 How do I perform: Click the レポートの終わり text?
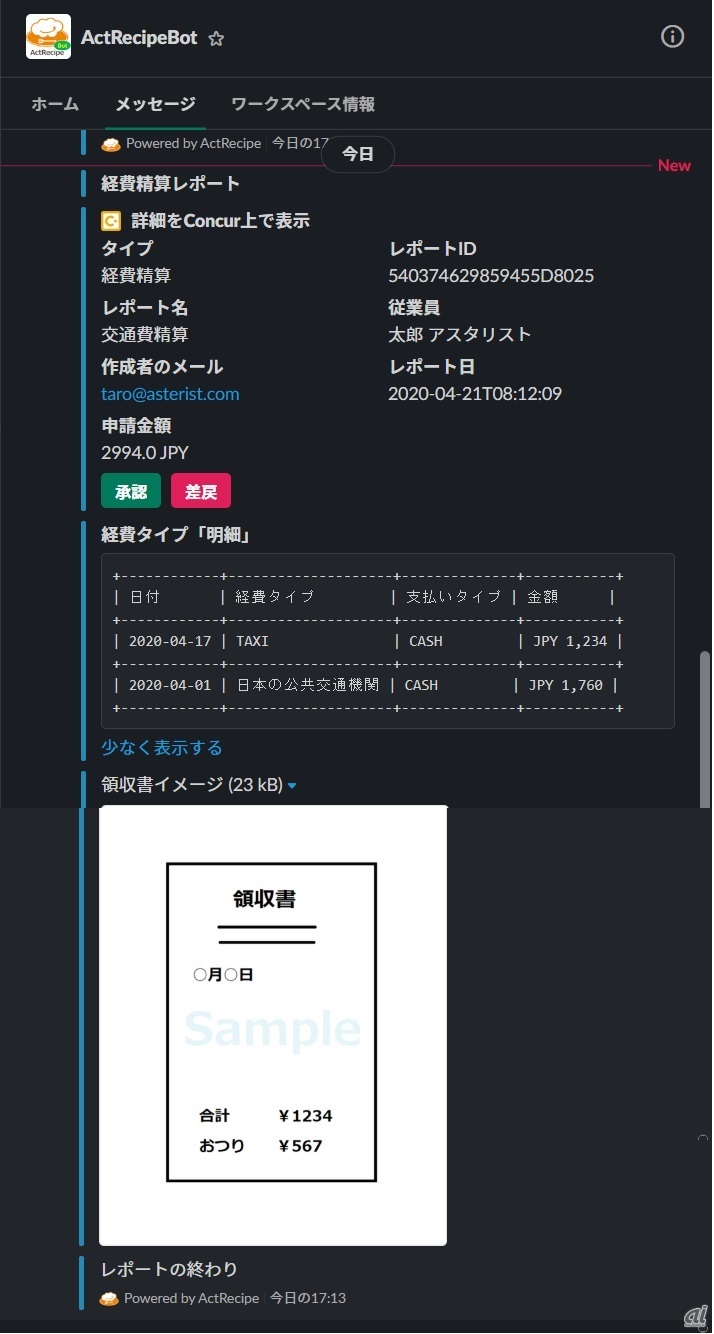point(170,1269)
